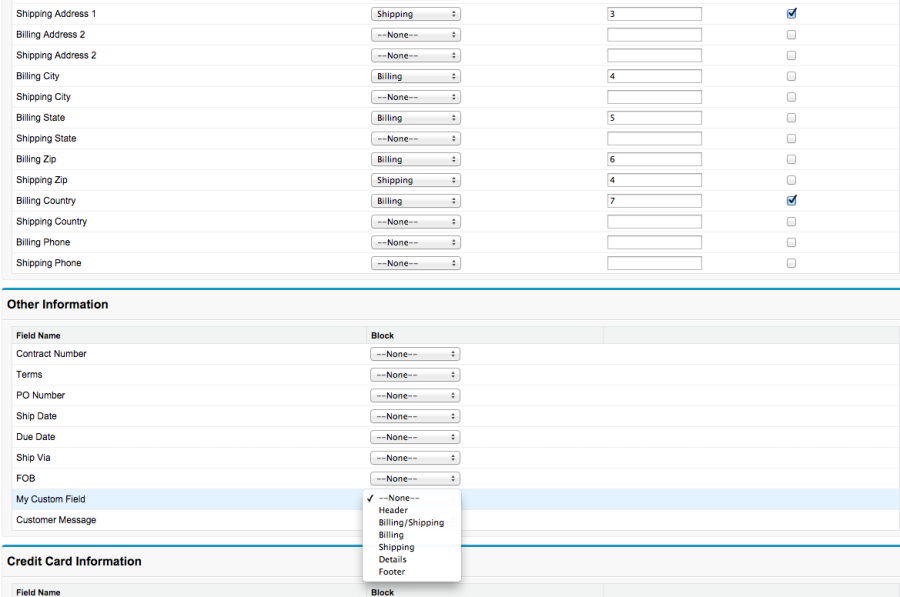Screen dimensions: 900x597
Task: Open the Billing State block dropdown
Action: tap(415, 118)
